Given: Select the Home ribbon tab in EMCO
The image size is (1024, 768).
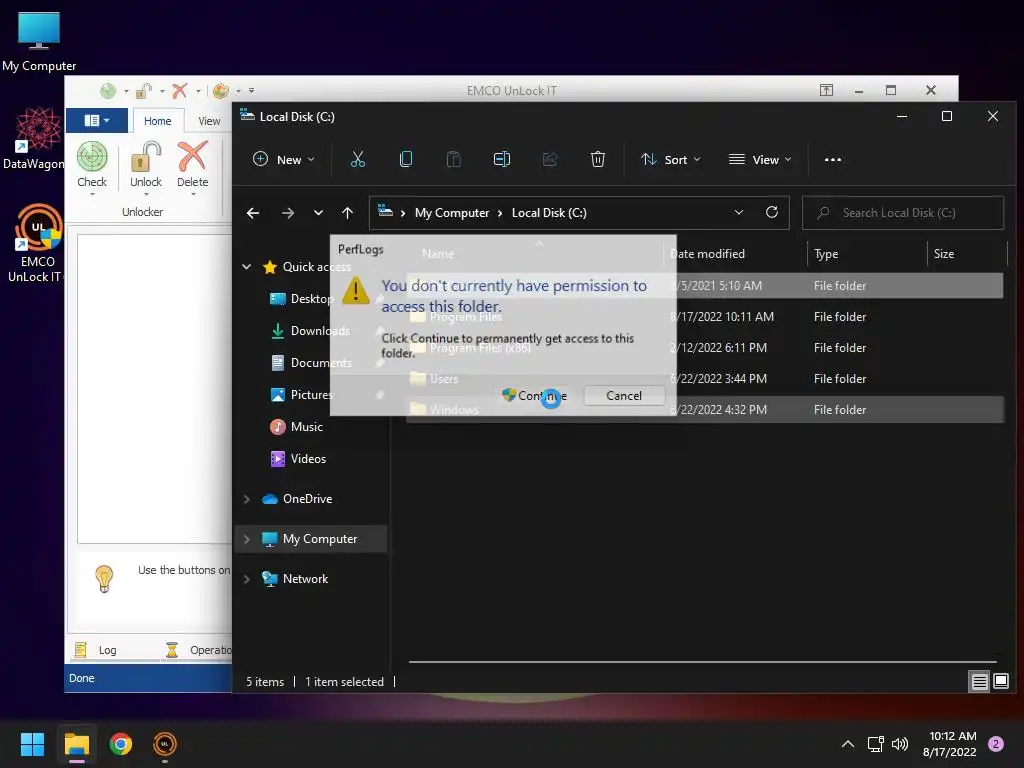Looking at the screenshot, I should point(157,121).
